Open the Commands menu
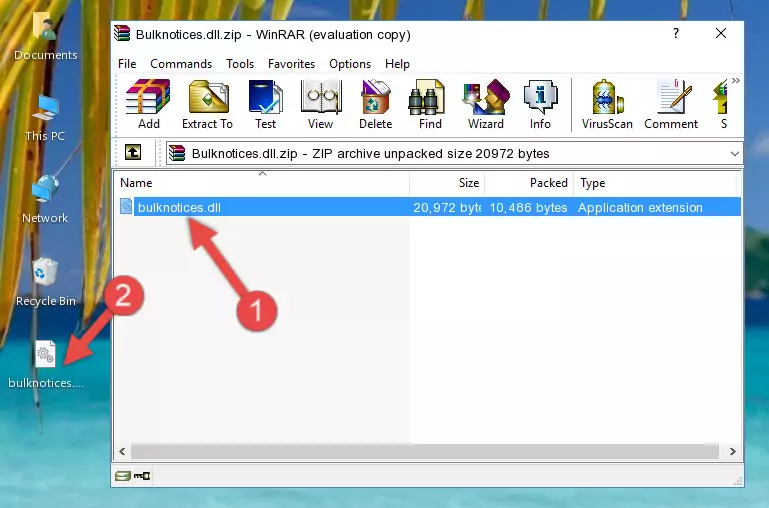The height and width of the screenshot is (508, 769). click(x=181, y=64)
